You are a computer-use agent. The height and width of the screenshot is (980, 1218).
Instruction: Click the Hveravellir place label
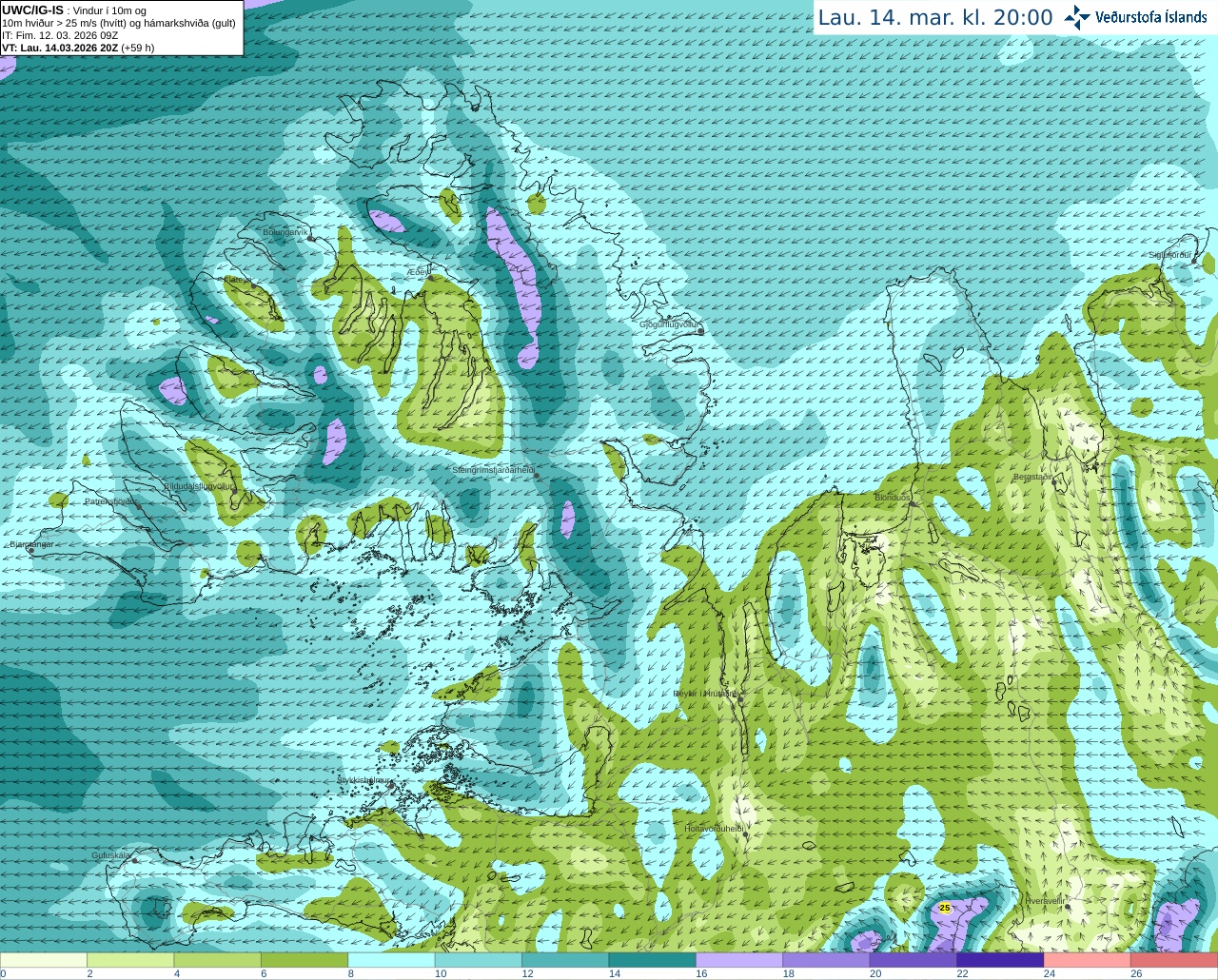1044,900
